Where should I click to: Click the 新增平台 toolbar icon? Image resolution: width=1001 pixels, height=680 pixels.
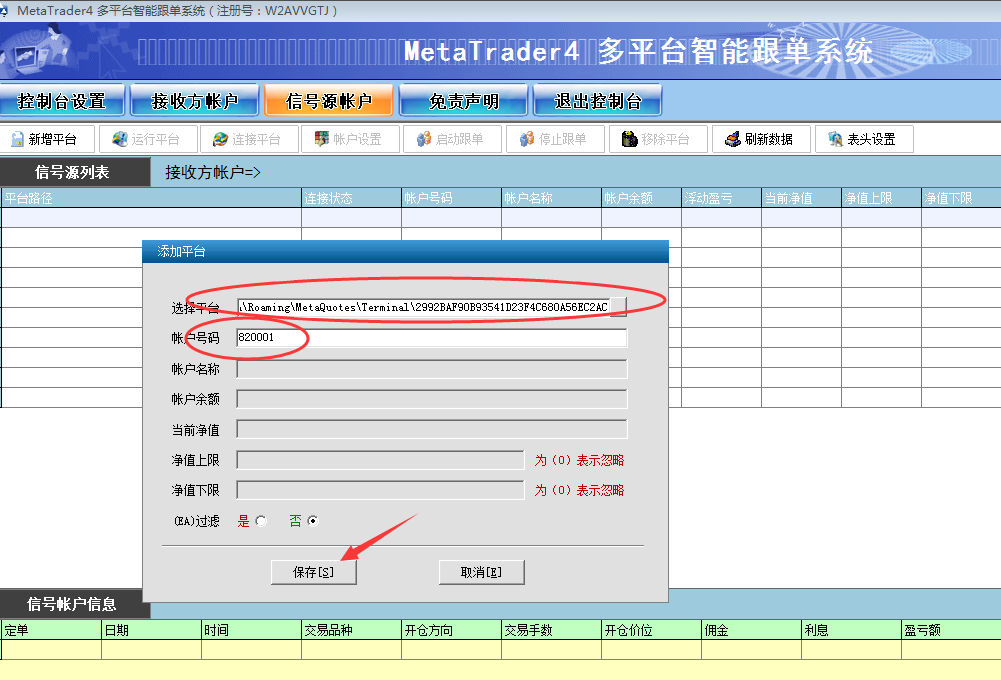[x=17, y=139]
